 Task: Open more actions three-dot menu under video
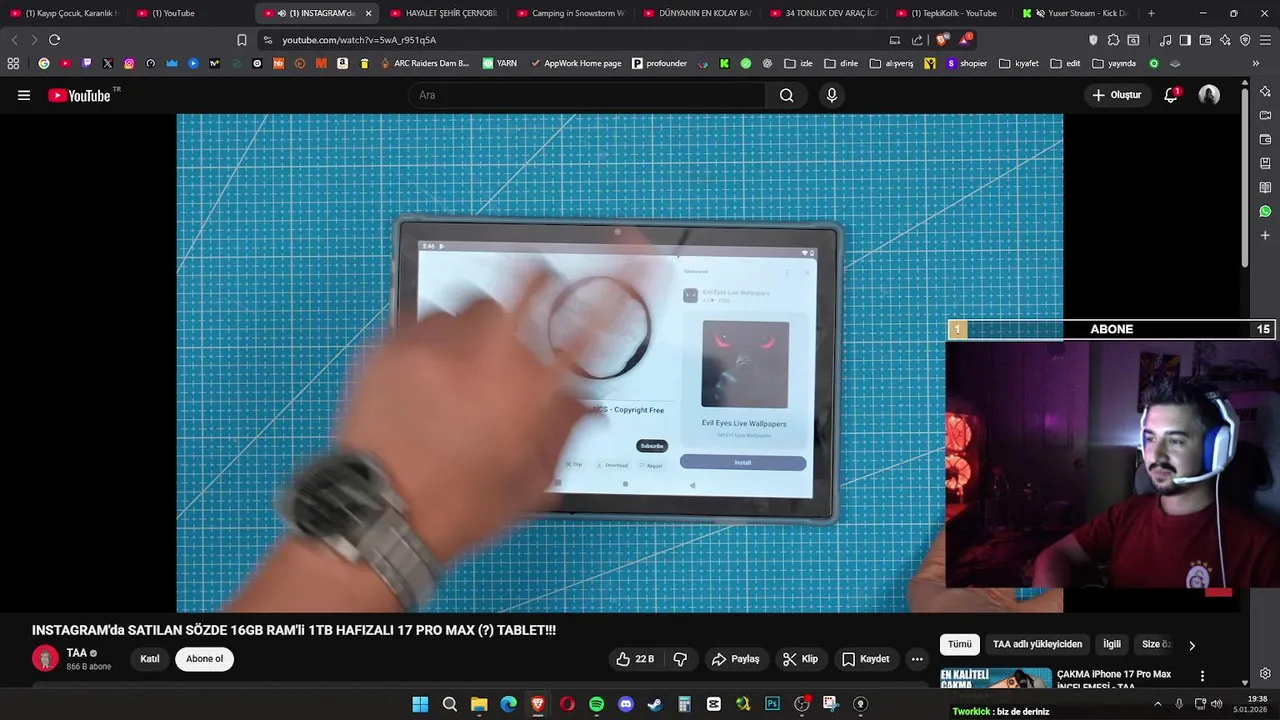[x=916, y=659]
